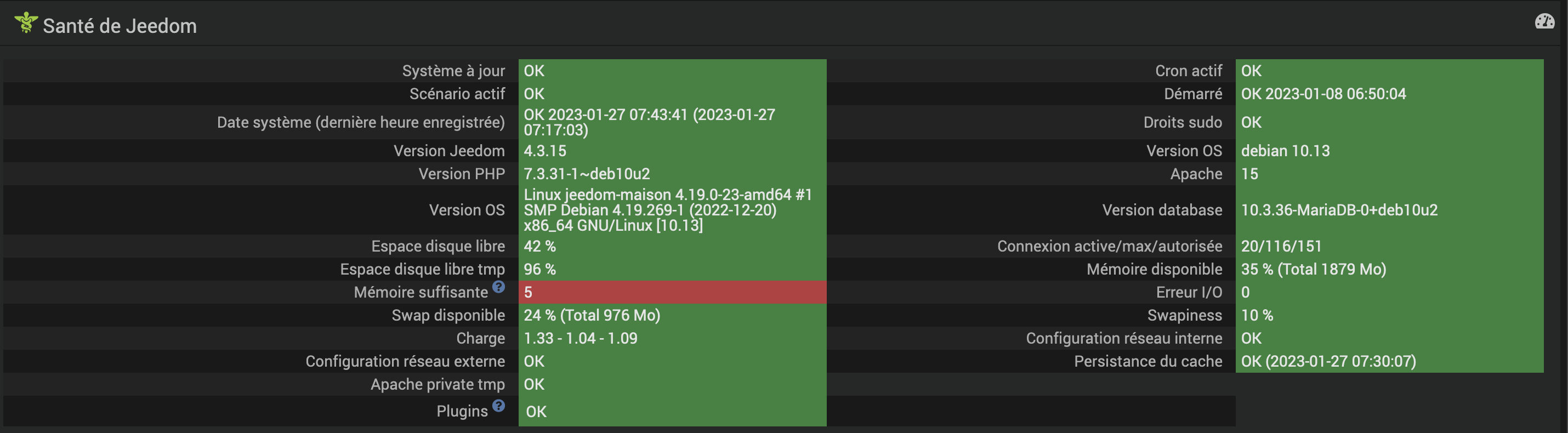
Task: Select the red Mémoire suffisante value cell
Action: coord(672,293)
